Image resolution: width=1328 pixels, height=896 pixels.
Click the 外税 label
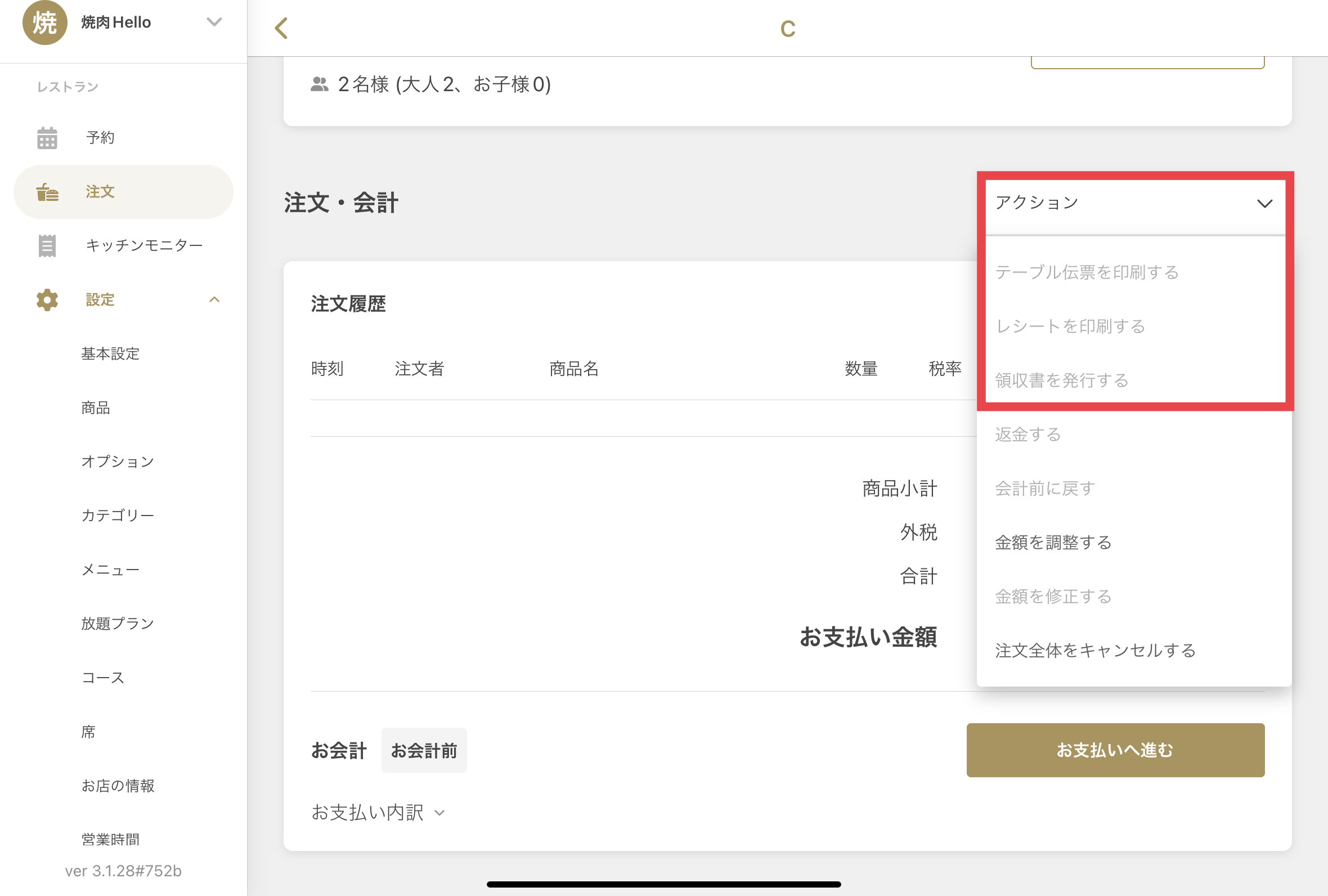click(918, 532)
